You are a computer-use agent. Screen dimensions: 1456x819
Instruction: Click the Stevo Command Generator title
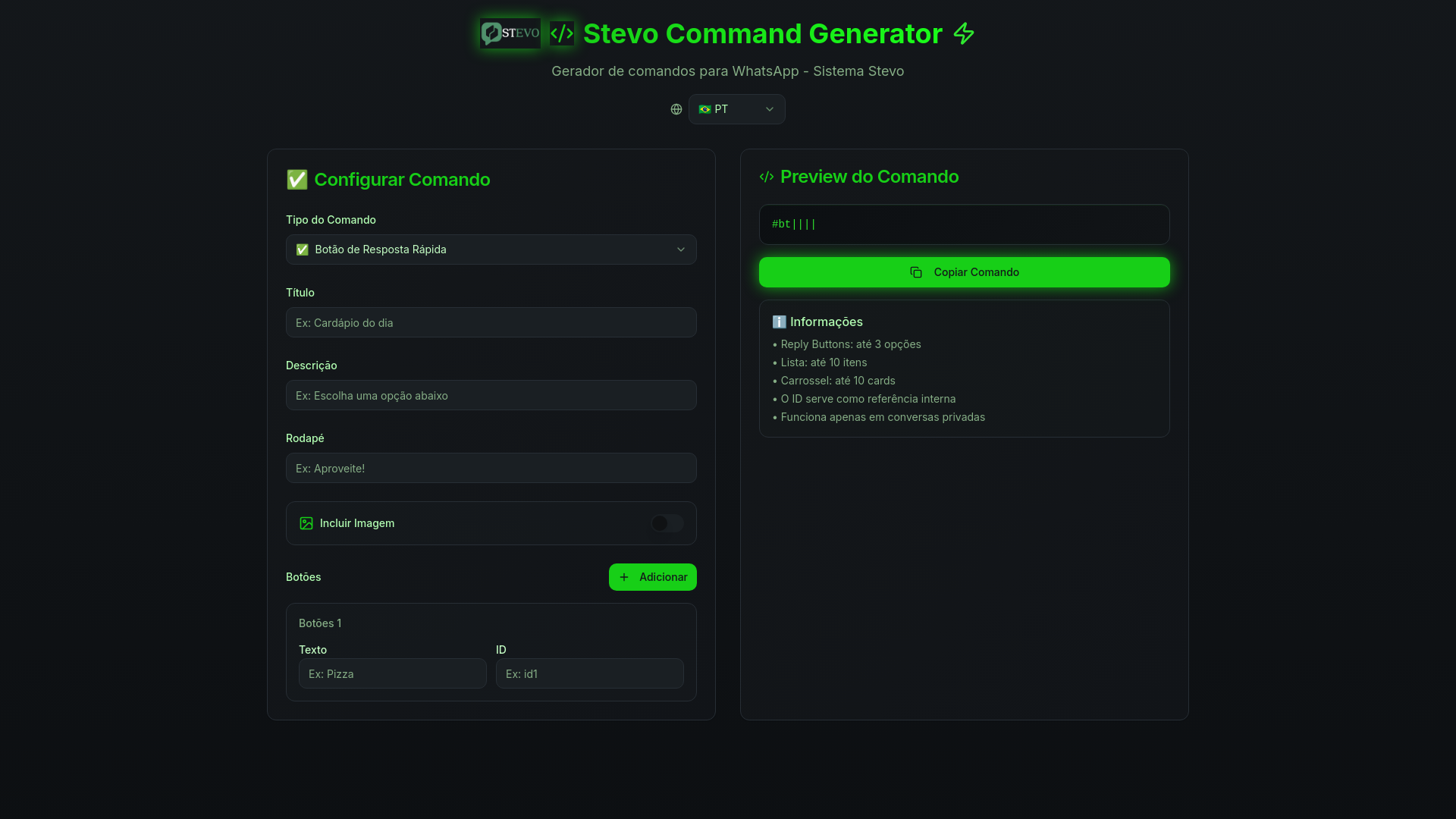pyautogui.click(x=763, y=33)
